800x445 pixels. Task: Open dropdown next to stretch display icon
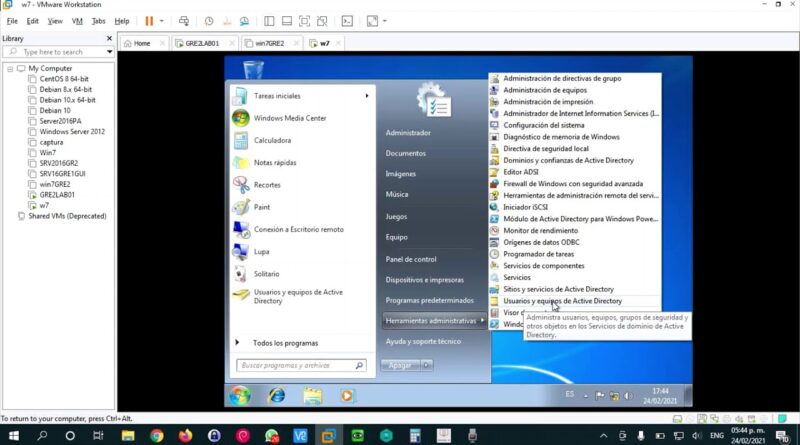[x=385, y=21]
